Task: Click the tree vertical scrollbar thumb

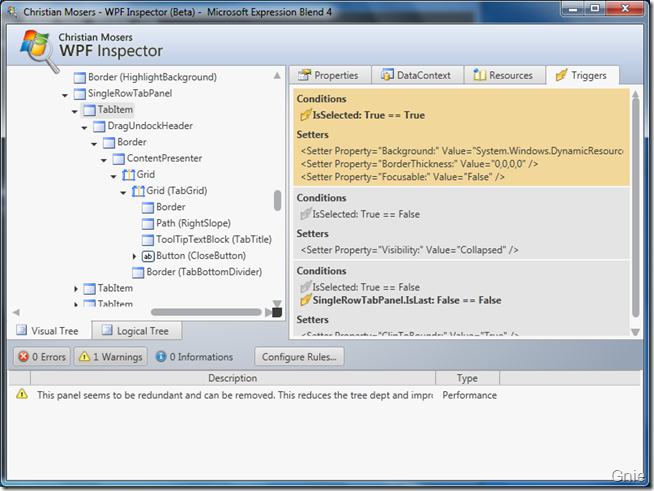Action: tap(277, 201)
